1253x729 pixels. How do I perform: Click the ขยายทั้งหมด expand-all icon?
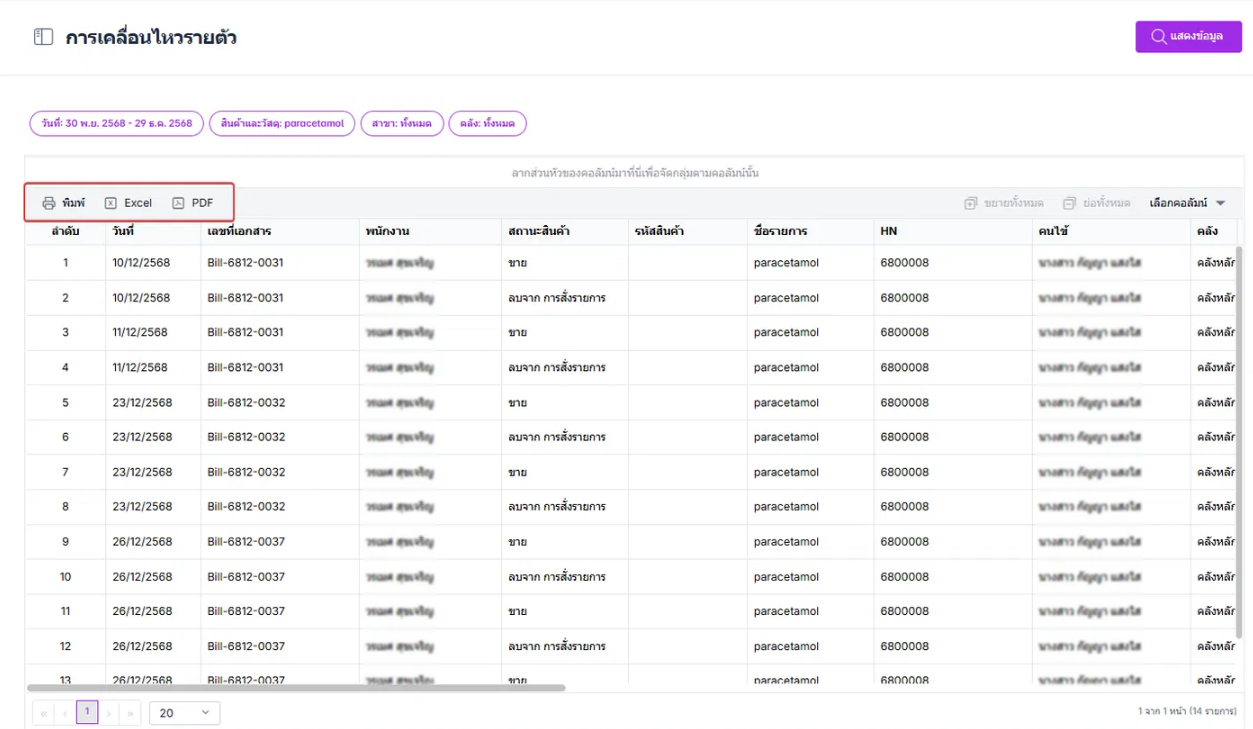coord(970,203)
